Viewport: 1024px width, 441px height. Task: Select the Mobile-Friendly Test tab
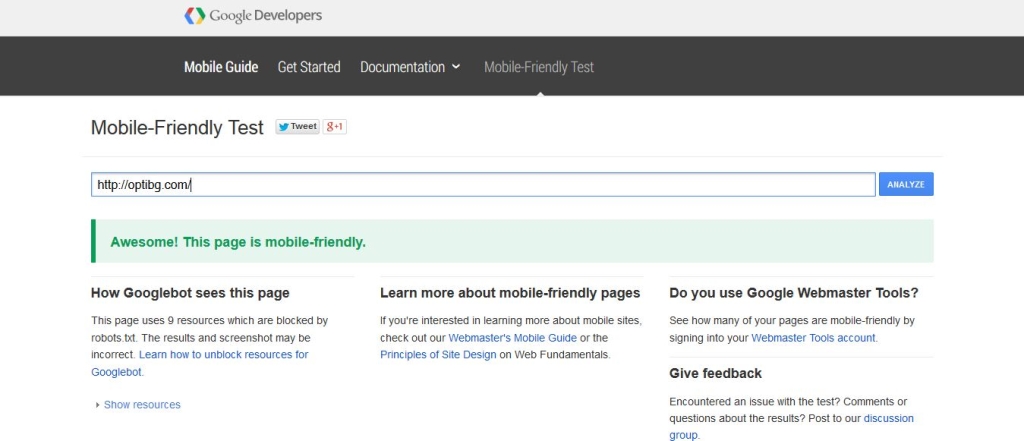[x=539, y=67]
